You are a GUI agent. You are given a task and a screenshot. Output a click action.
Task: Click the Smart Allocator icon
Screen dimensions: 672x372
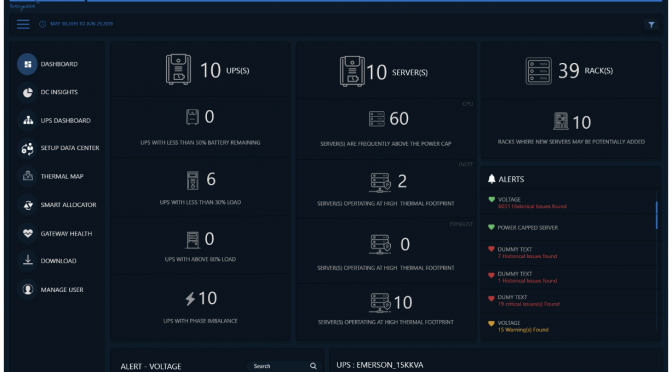(27, 205)
